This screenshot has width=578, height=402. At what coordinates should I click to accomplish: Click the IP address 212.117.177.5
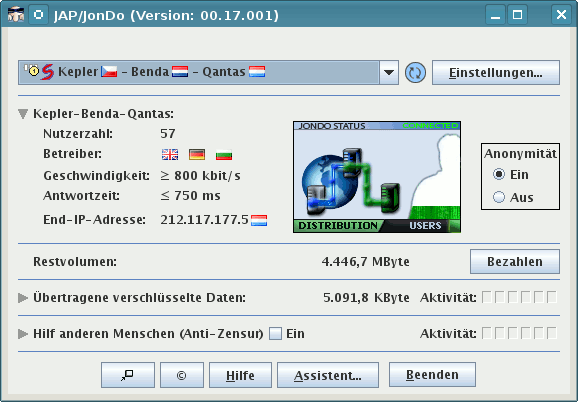click(x=204, y=220)
